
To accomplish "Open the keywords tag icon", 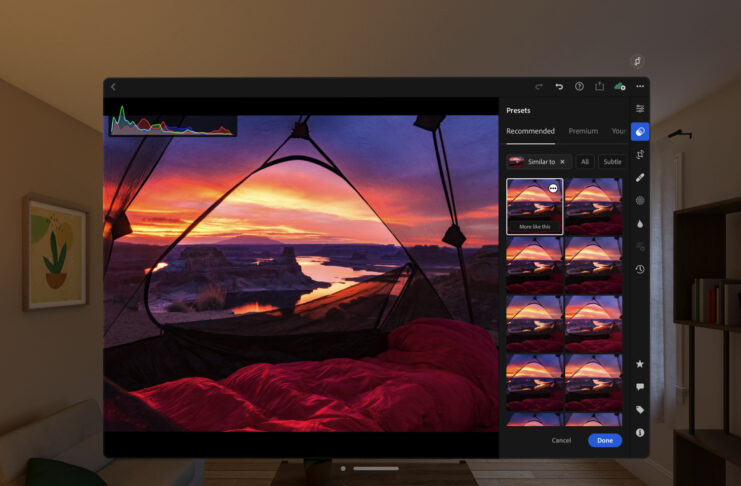I will coord(640,409).
